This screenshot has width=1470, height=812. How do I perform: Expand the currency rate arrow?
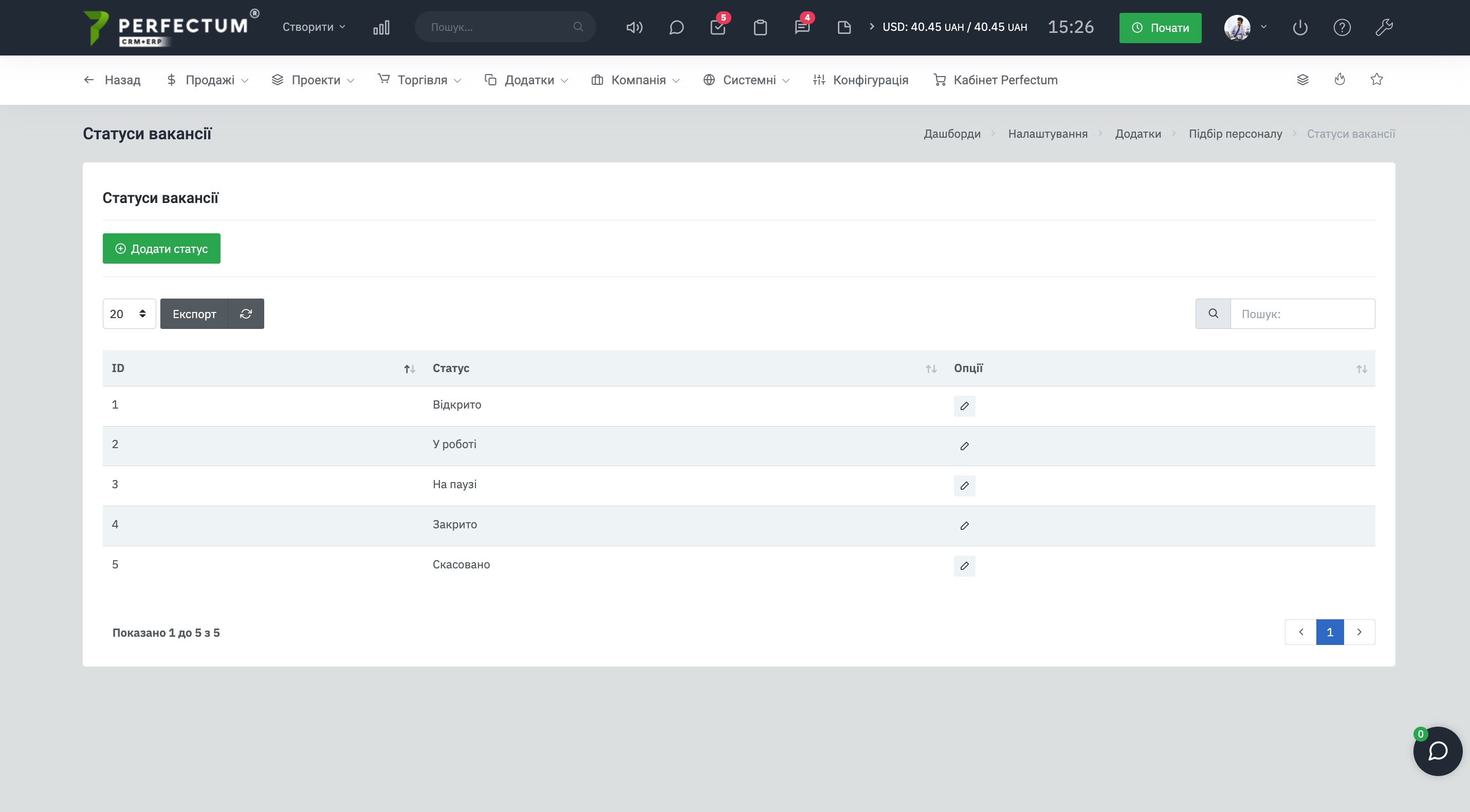point(871,26)
